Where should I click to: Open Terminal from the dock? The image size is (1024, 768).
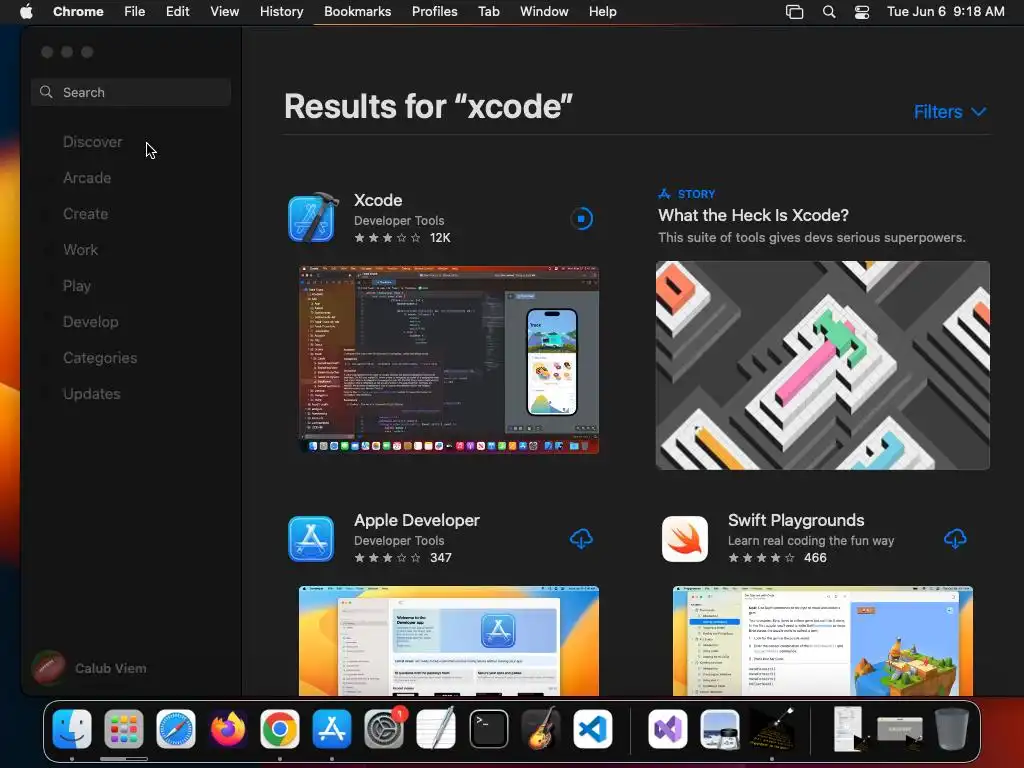click(488, 729)
